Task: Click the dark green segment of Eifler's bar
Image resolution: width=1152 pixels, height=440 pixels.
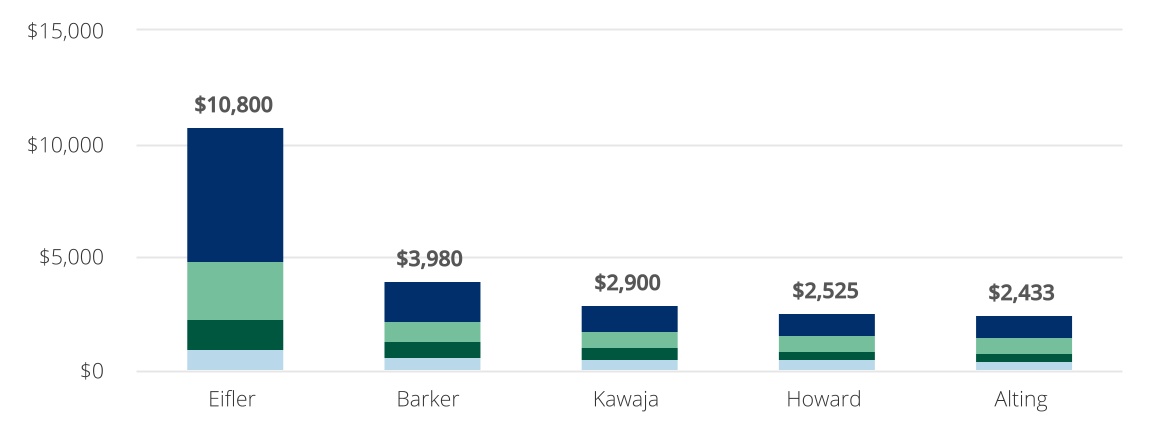Action: click(x=235, y=335)
